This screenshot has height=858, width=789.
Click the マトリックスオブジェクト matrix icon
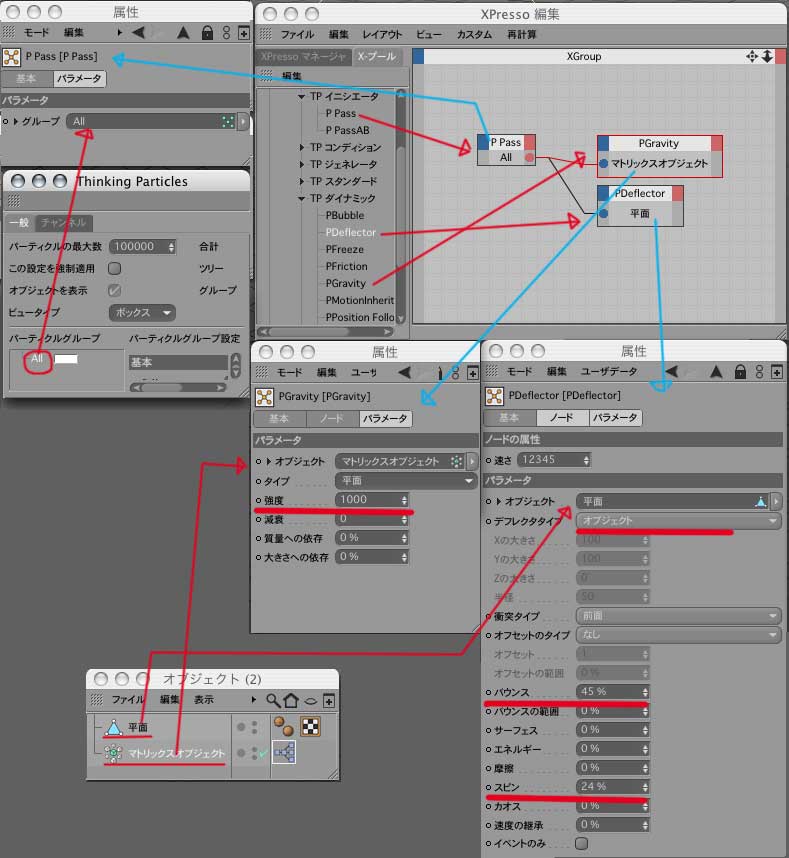pyautogui.click(x=113, y=753)
